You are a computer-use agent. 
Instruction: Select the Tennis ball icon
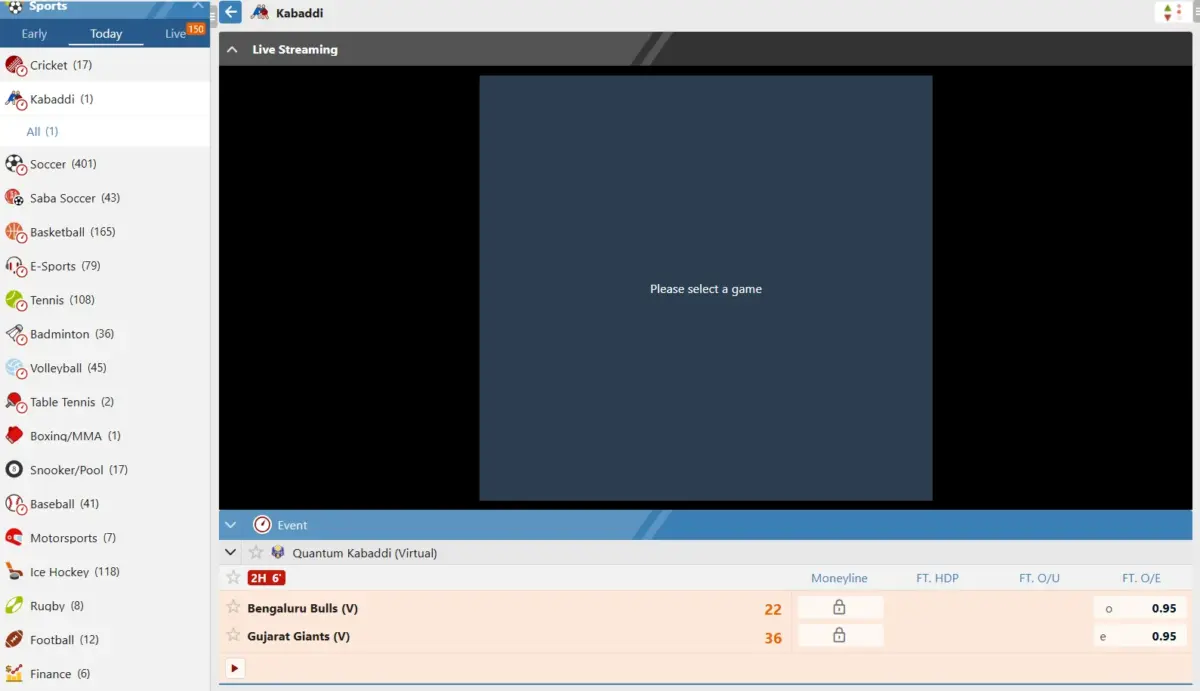tap(15, 300)
